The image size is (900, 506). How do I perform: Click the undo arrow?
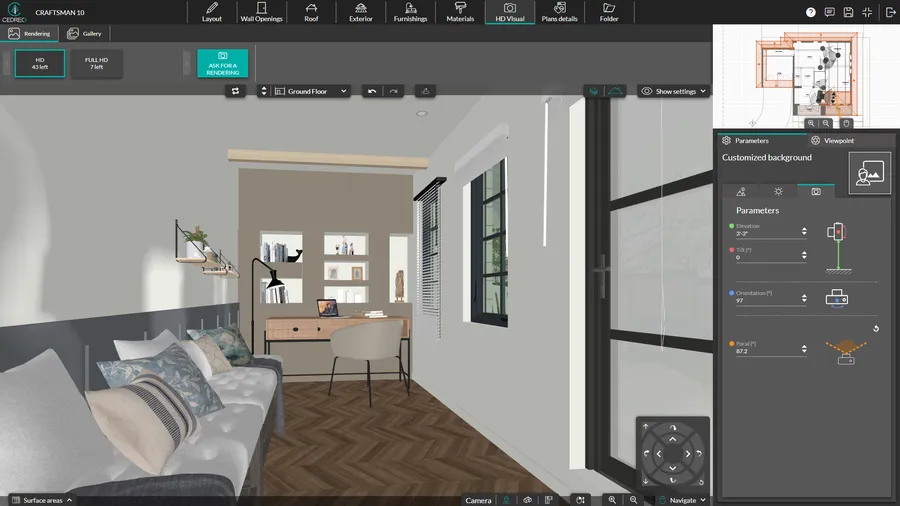click(372, 91)
